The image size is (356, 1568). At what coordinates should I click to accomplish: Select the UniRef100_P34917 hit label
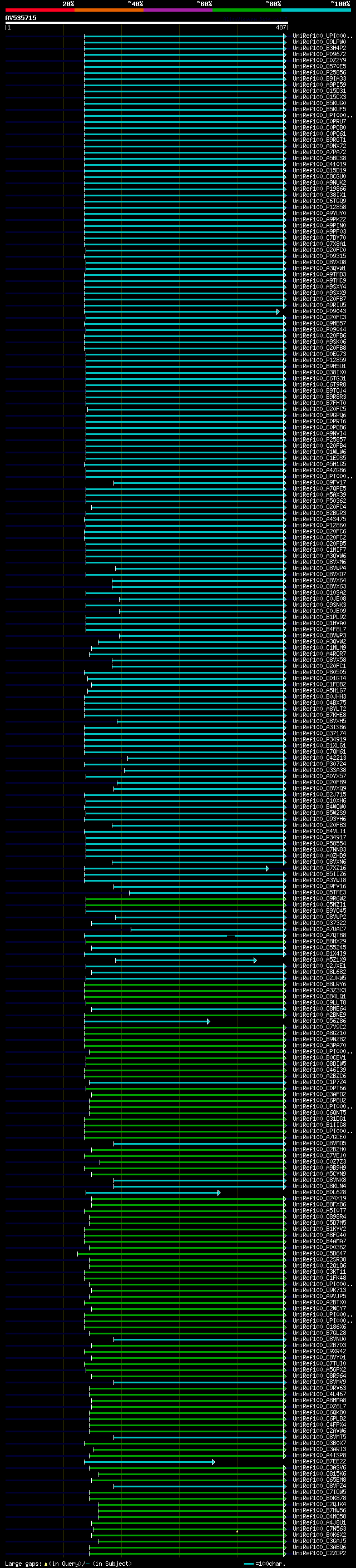click(319, 837)
